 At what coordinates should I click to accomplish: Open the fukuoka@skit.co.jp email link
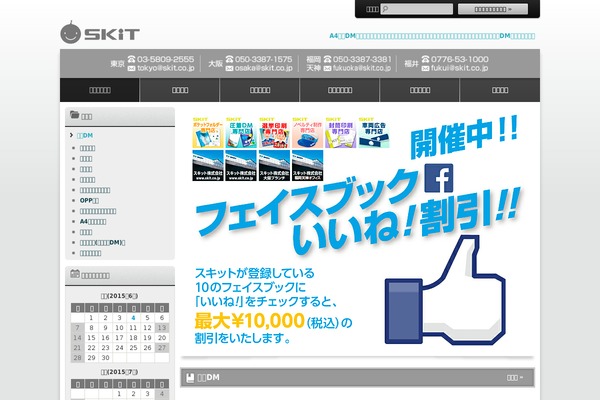click(x=362, y=68)
